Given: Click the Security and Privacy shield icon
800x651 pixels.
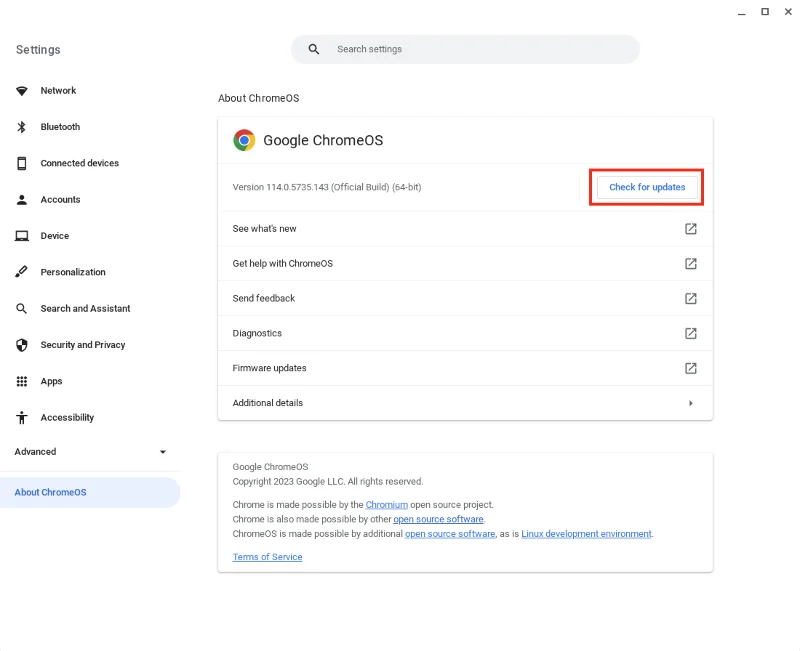Looking at the screenshot, I should coord(21,344).
